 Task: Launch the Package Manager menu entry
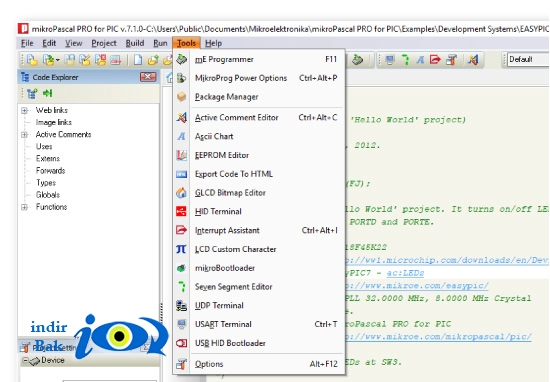[x=259, y=97]
